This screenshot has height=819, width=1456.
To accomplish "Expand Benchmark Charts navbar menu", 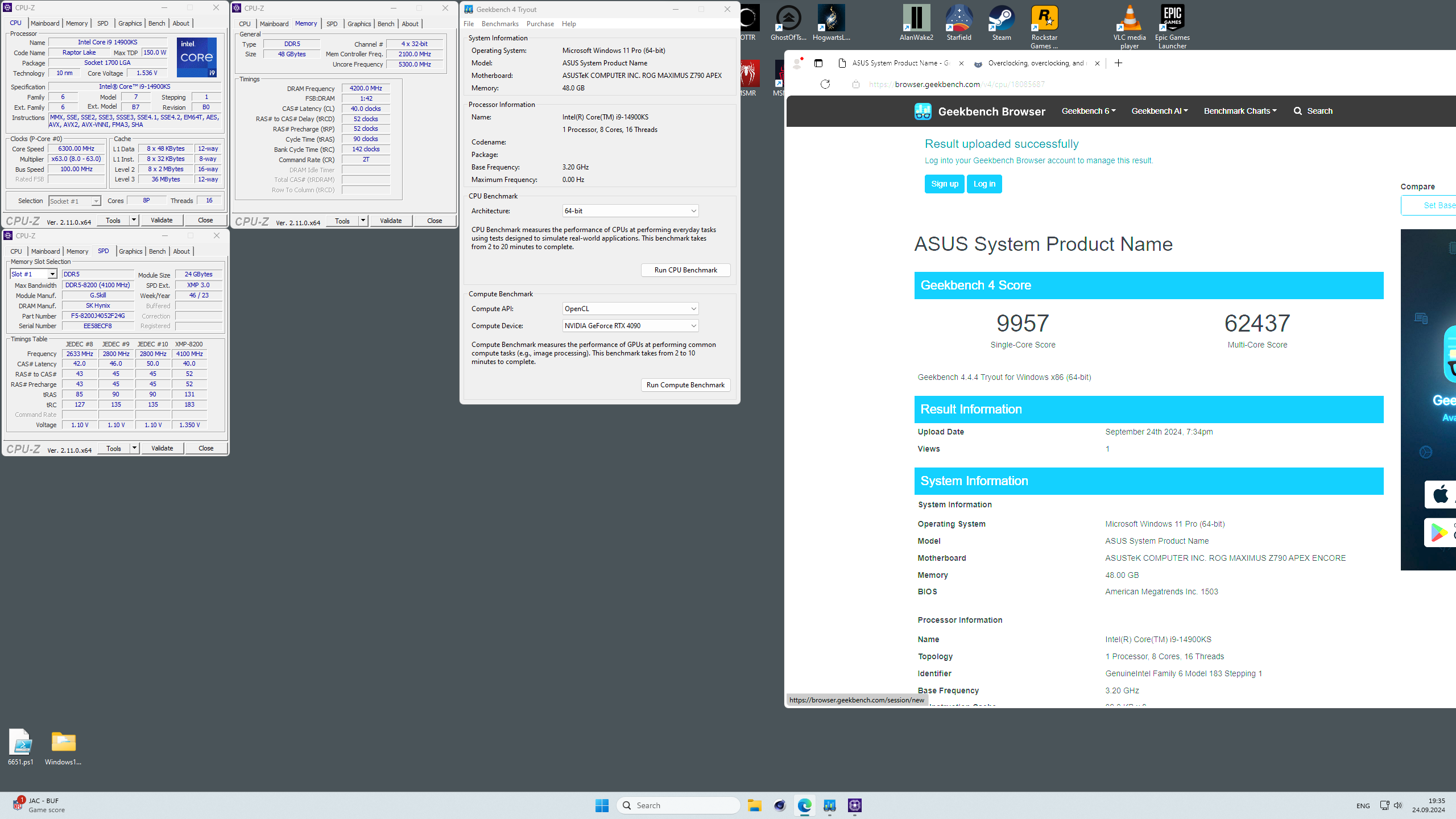I will 1240,111.
